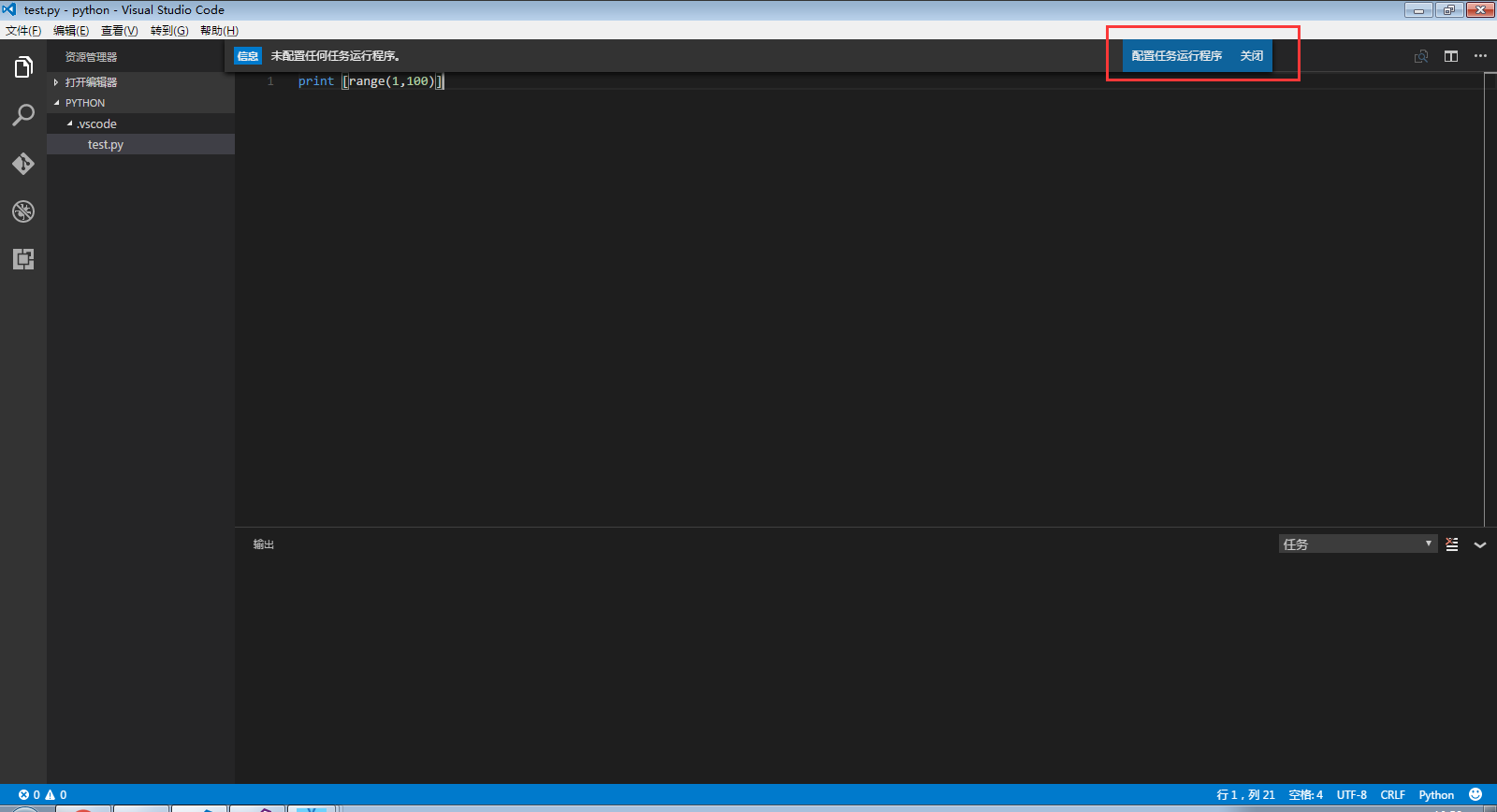Clear the output panel
This screenshot has height=812, width=1497.
tap(1452, 544)
